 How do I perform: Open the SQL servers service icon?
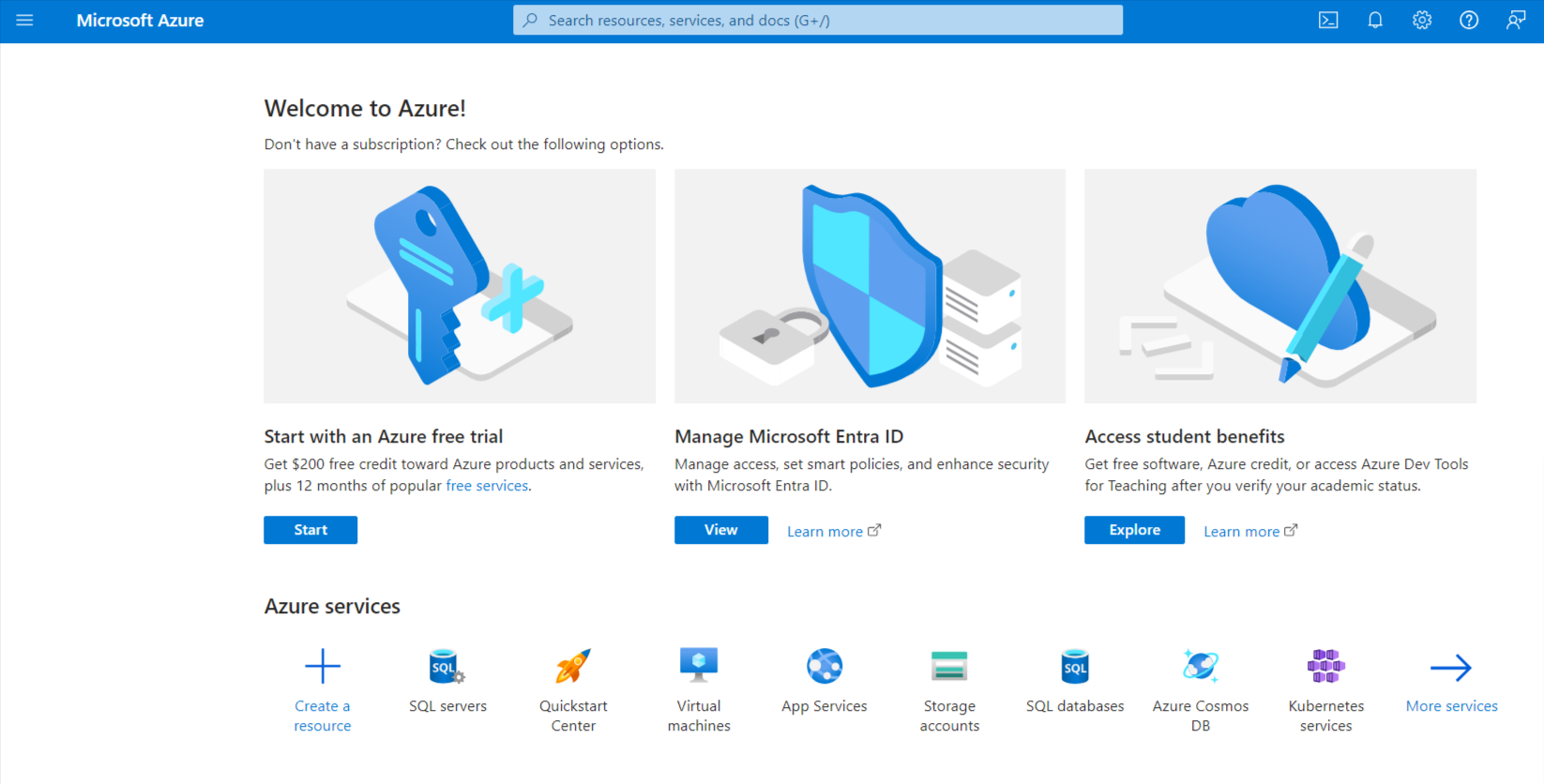447,666
